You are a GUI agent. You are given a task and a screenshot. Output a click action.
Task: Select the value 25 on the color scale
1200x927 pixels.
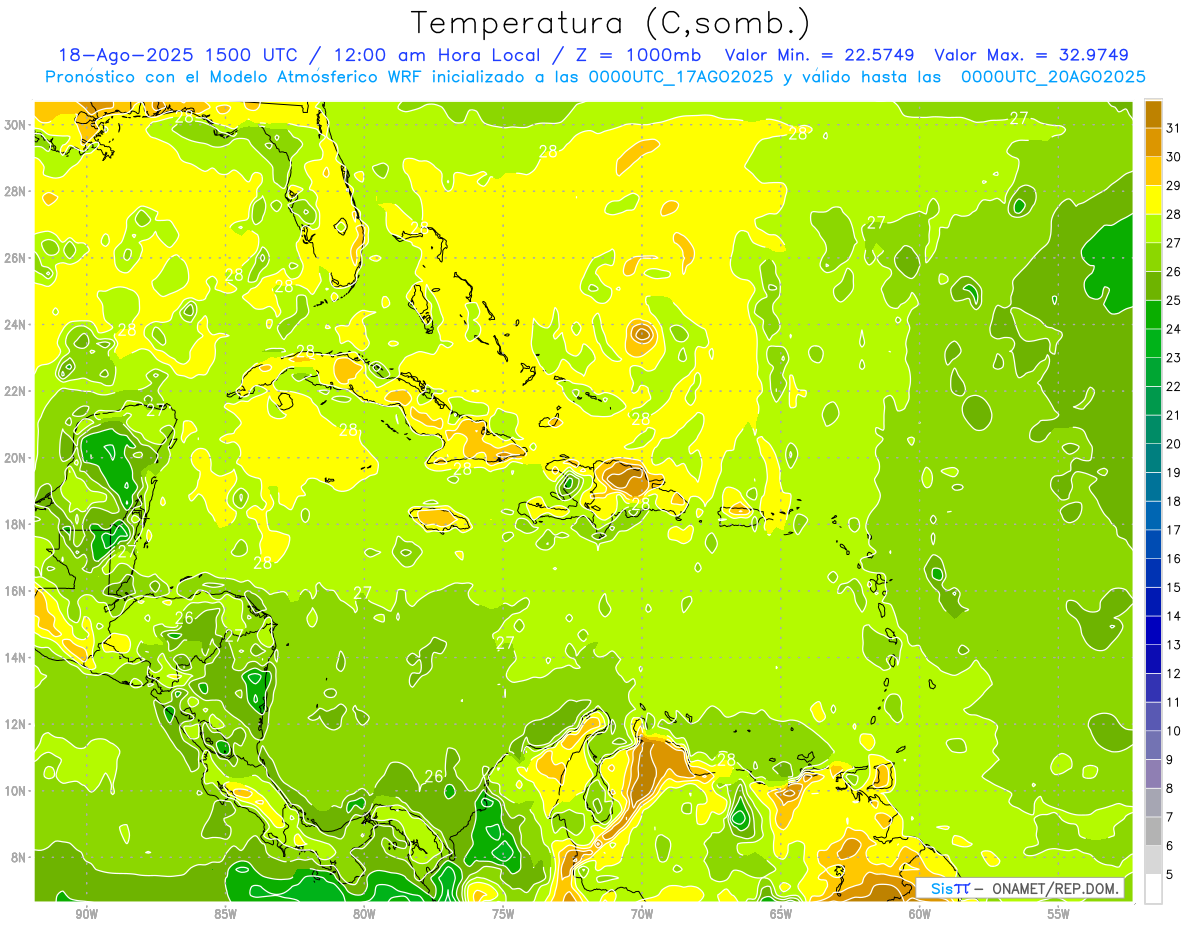1173,300
